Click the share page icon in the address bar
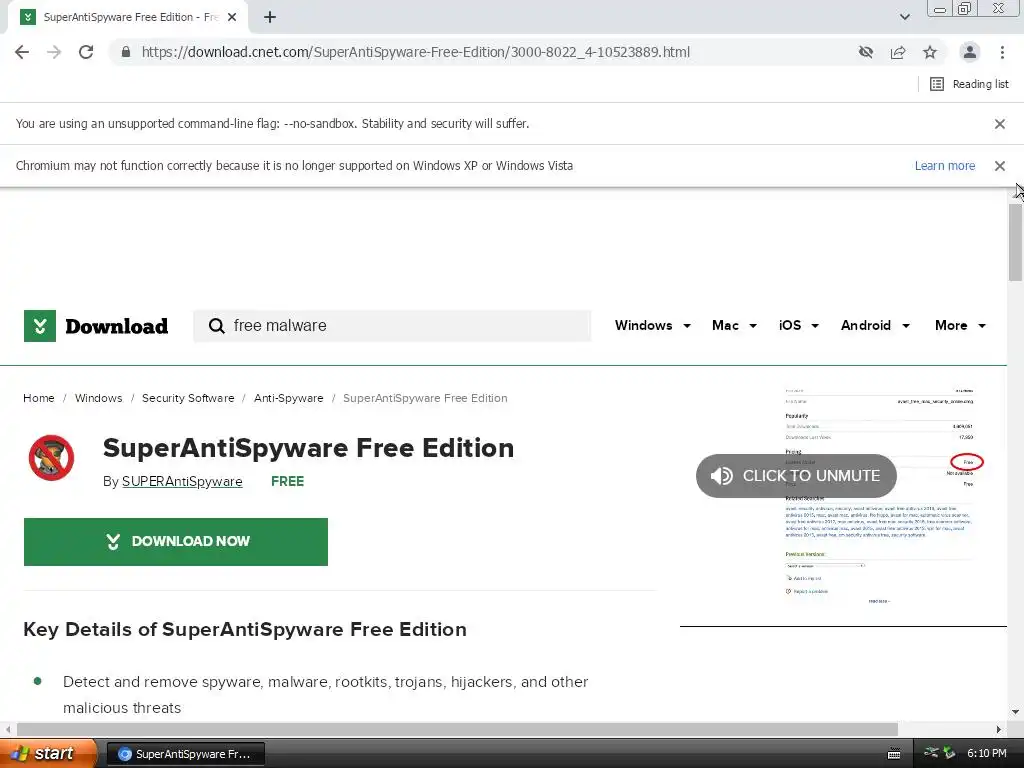Image resolution: width=1024 pixels, height=768 pixels. click(x=898, y=52)
